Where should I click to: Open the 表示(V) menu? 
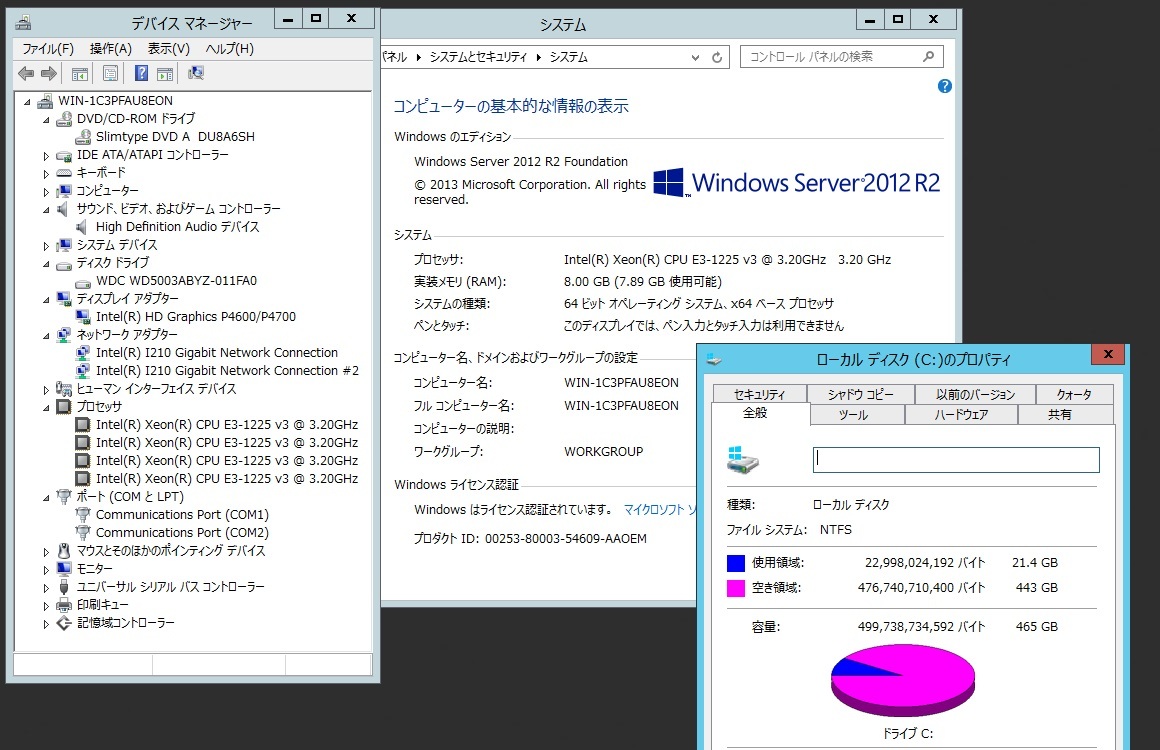click(169, 49)
